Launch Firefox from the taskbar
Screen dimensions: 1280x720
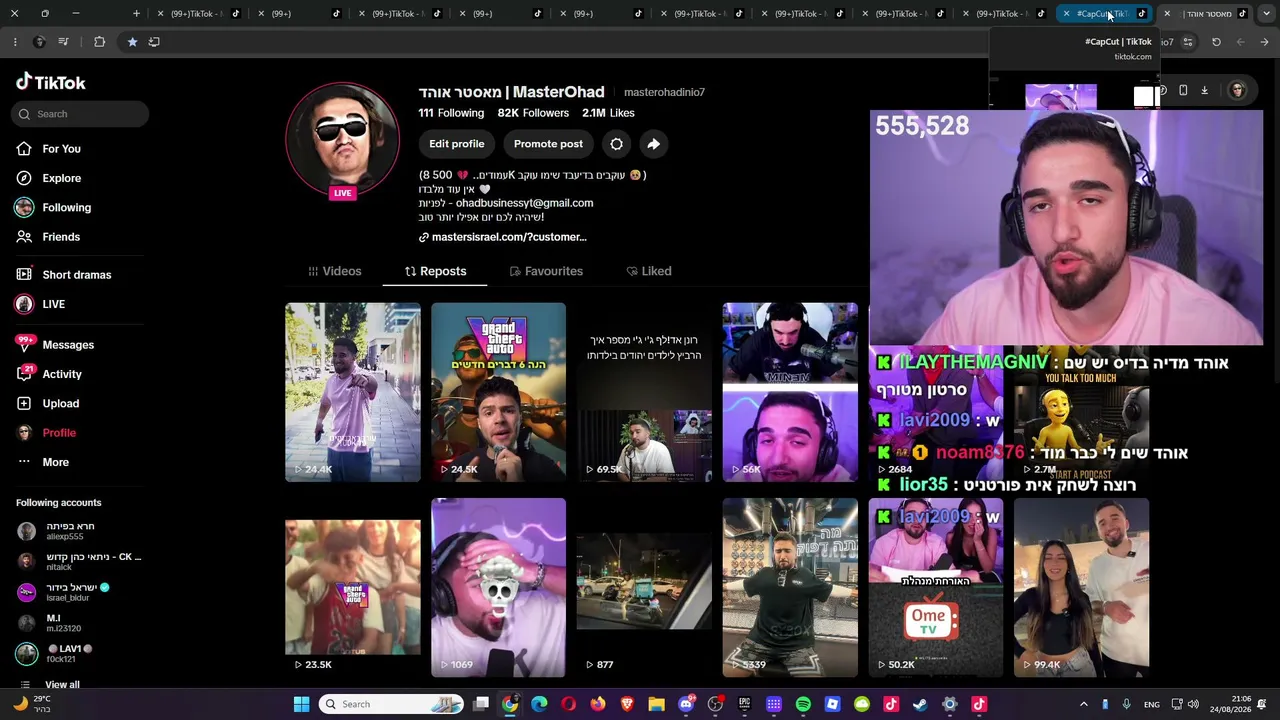(598, 704)
